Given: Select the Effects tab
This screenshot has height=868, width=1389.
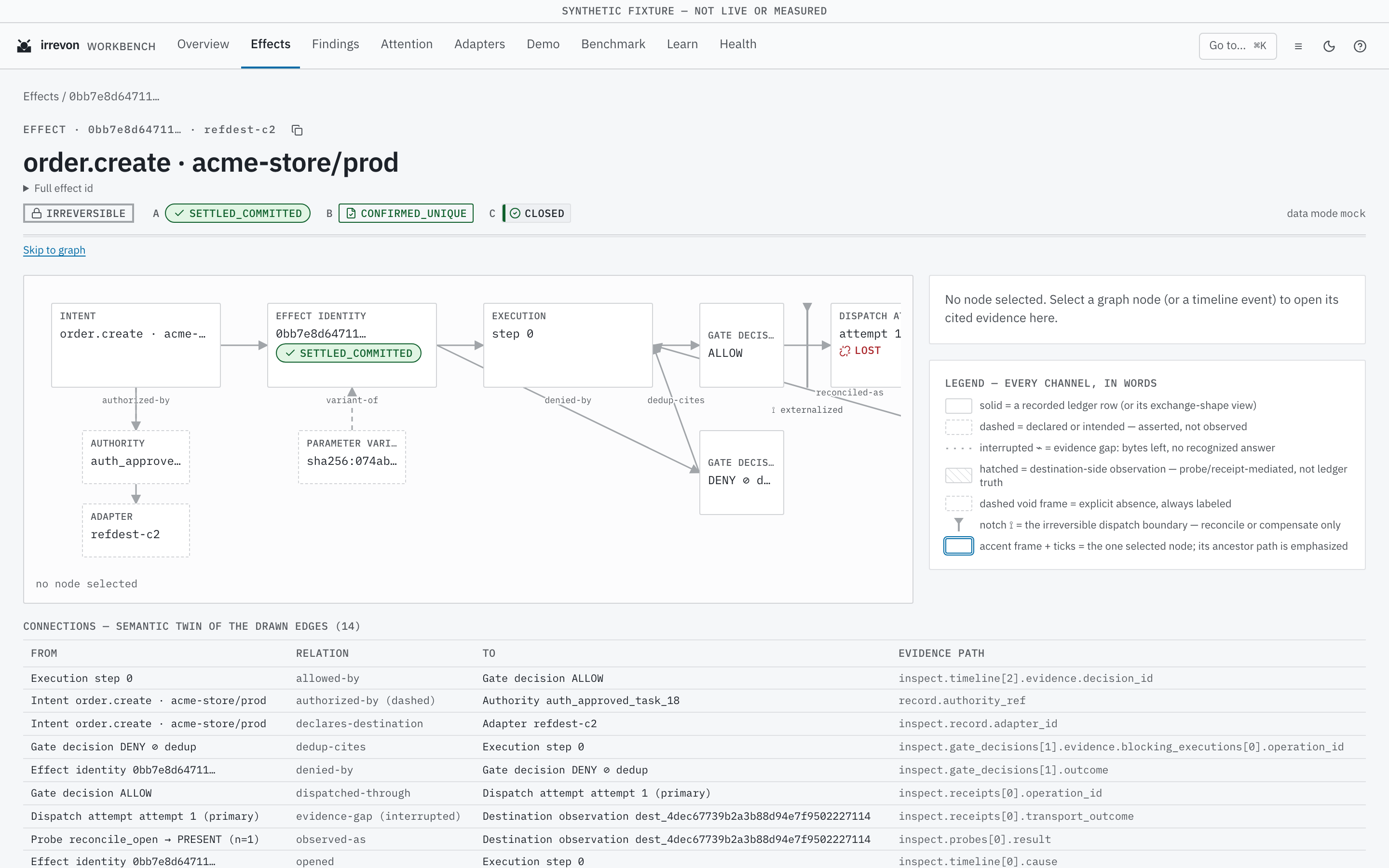Looking at the screenshot, I should click(271, 44).
